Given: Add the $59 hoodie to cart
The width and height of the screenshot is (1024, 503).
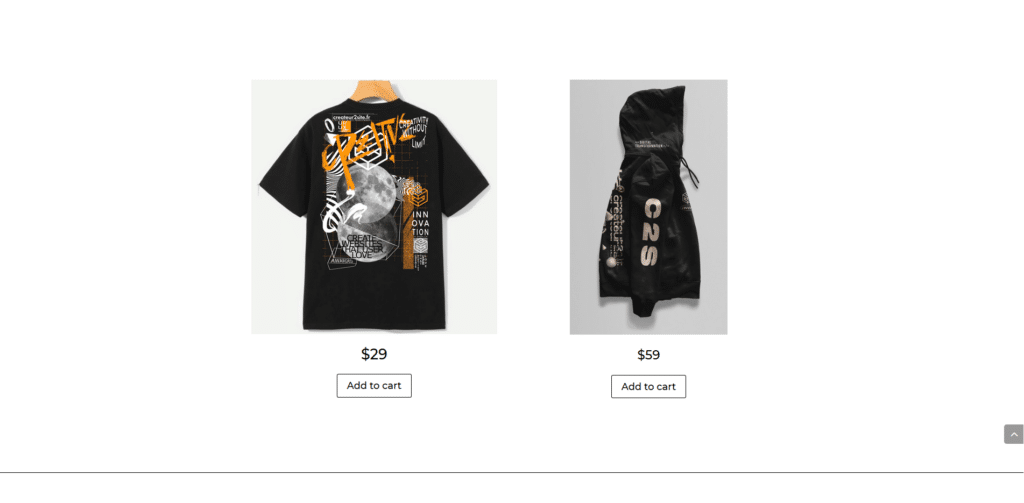Looking at the screenshot, I should pos(648,387).
